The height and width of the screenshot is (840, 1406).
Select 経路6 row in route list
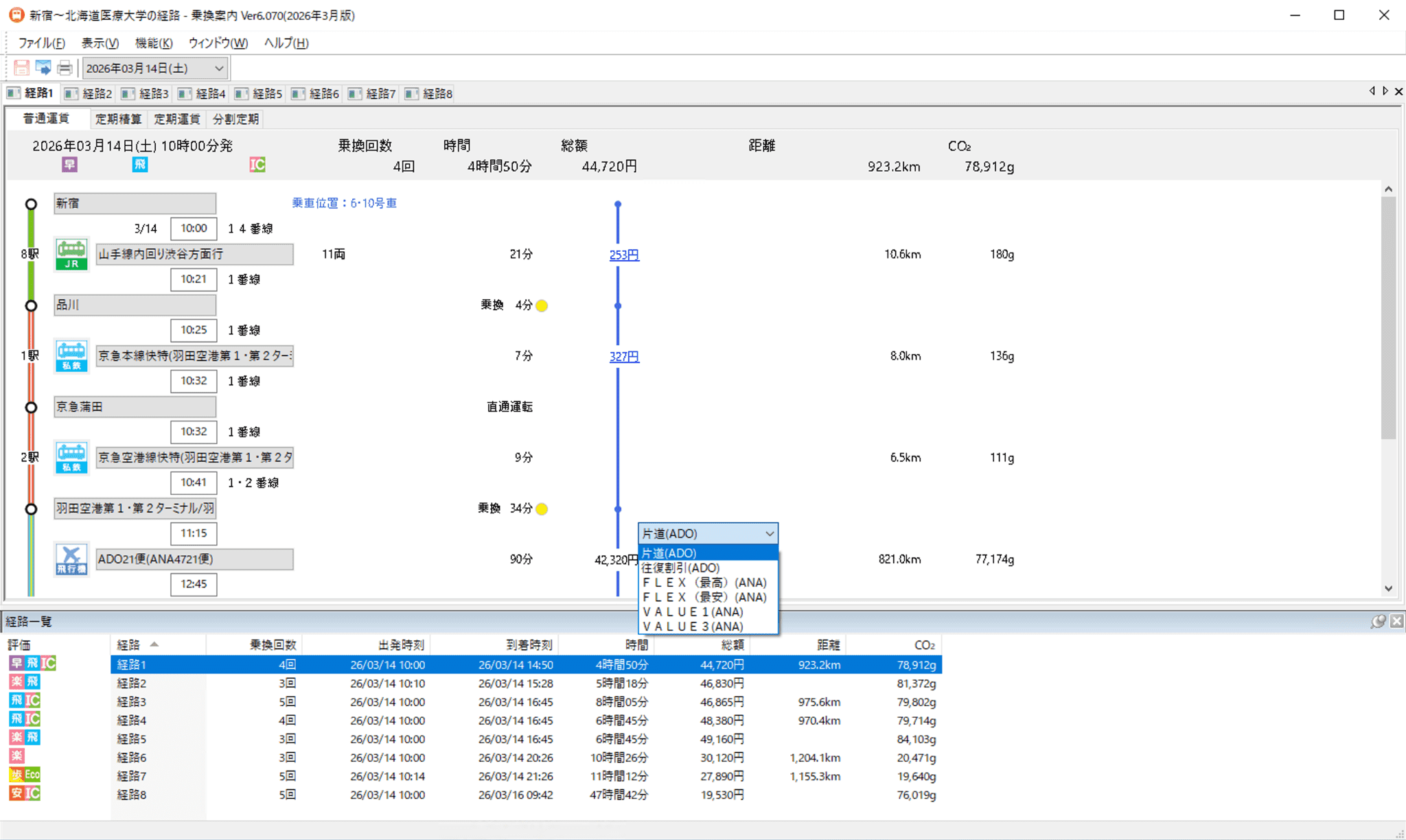[131, 758]
